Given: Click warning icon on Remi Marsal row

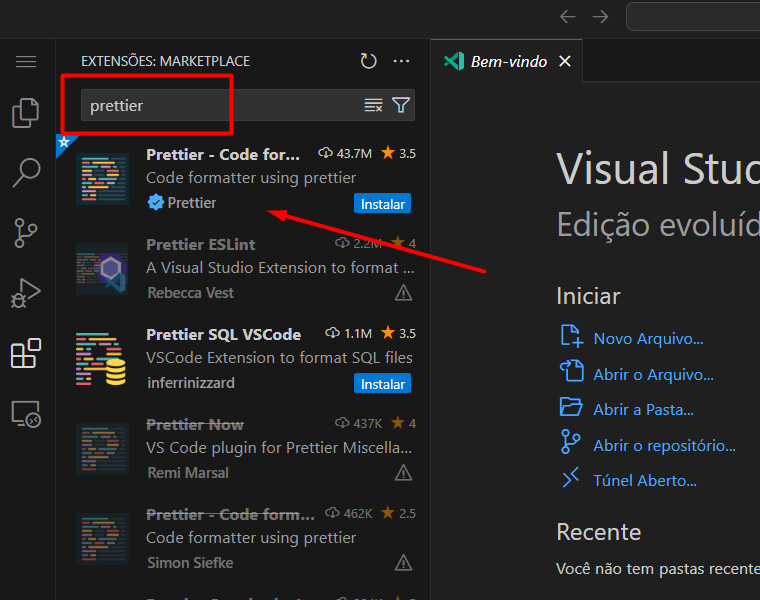Looking at the screenshot, I should (403, 473).
